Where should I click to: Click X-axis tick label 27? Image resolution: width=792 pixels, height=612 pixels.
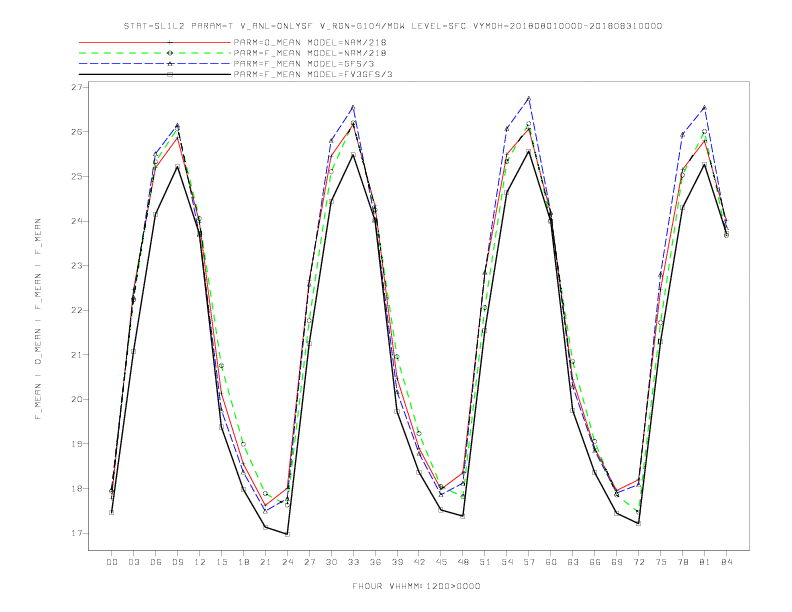click(309, 562)
